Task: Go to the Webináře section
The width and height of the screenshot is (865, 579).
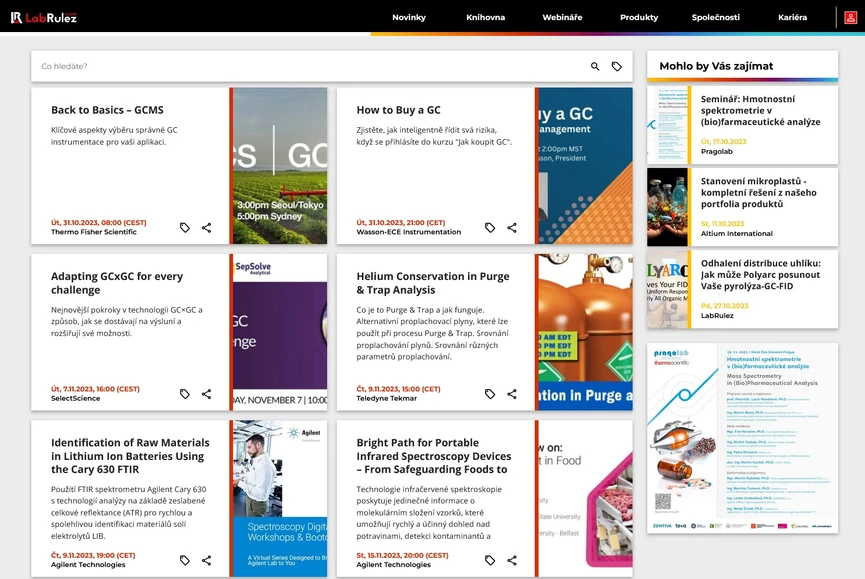Action: pos(562,17)
